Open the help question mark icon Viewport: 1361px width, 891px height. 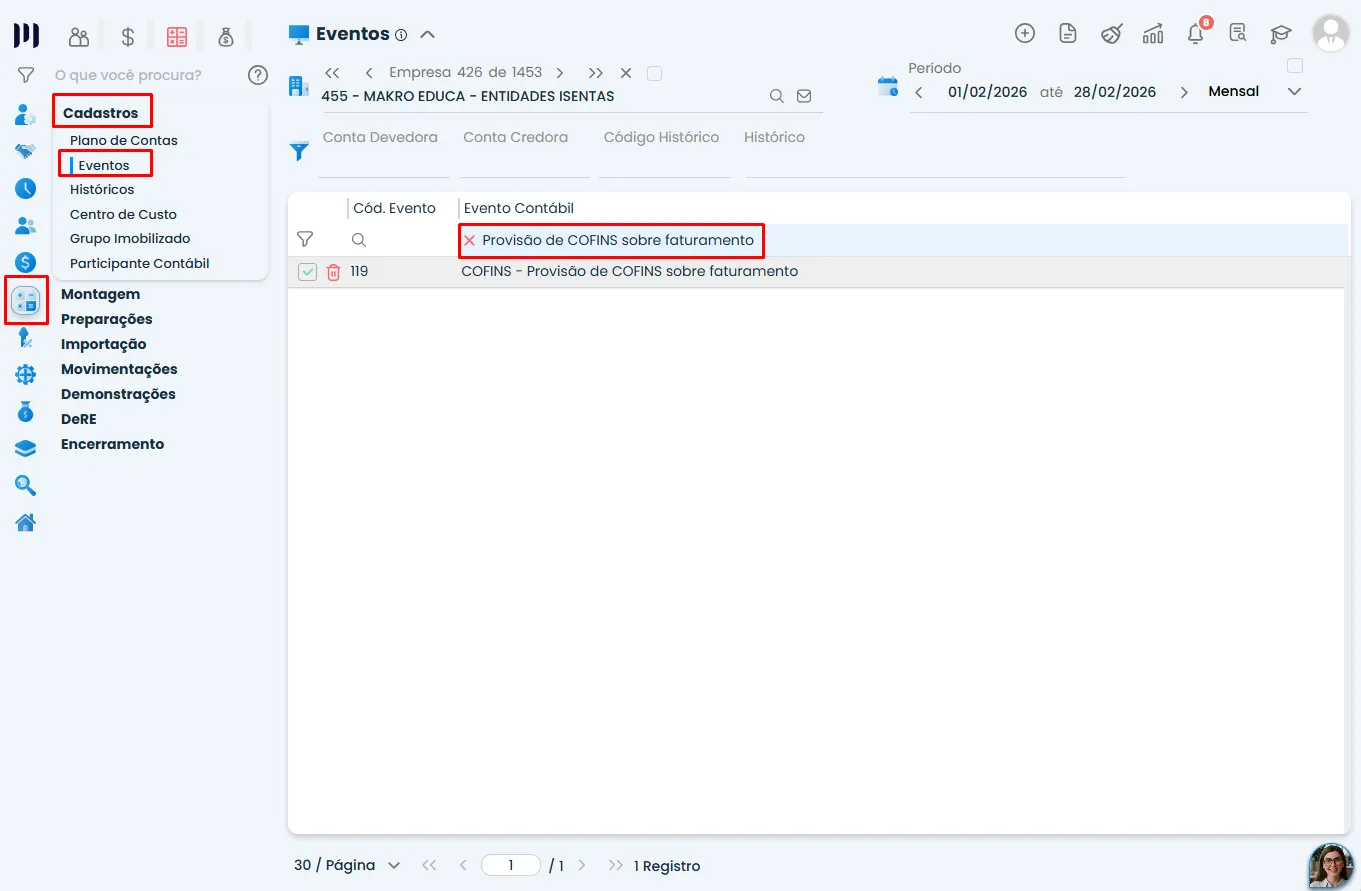(258, 75)
